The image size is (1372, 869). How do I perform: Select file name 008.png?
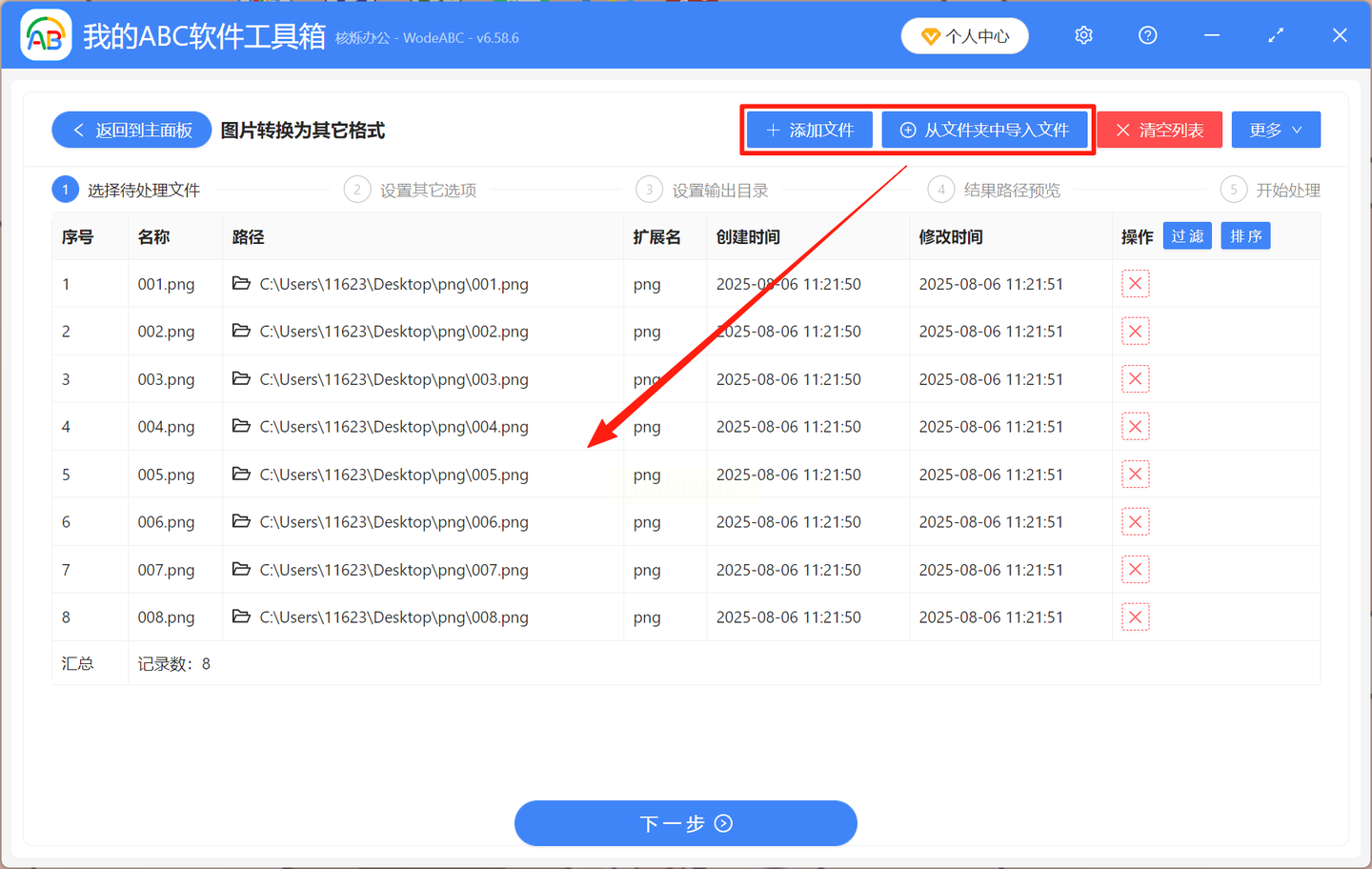[166, 617]
